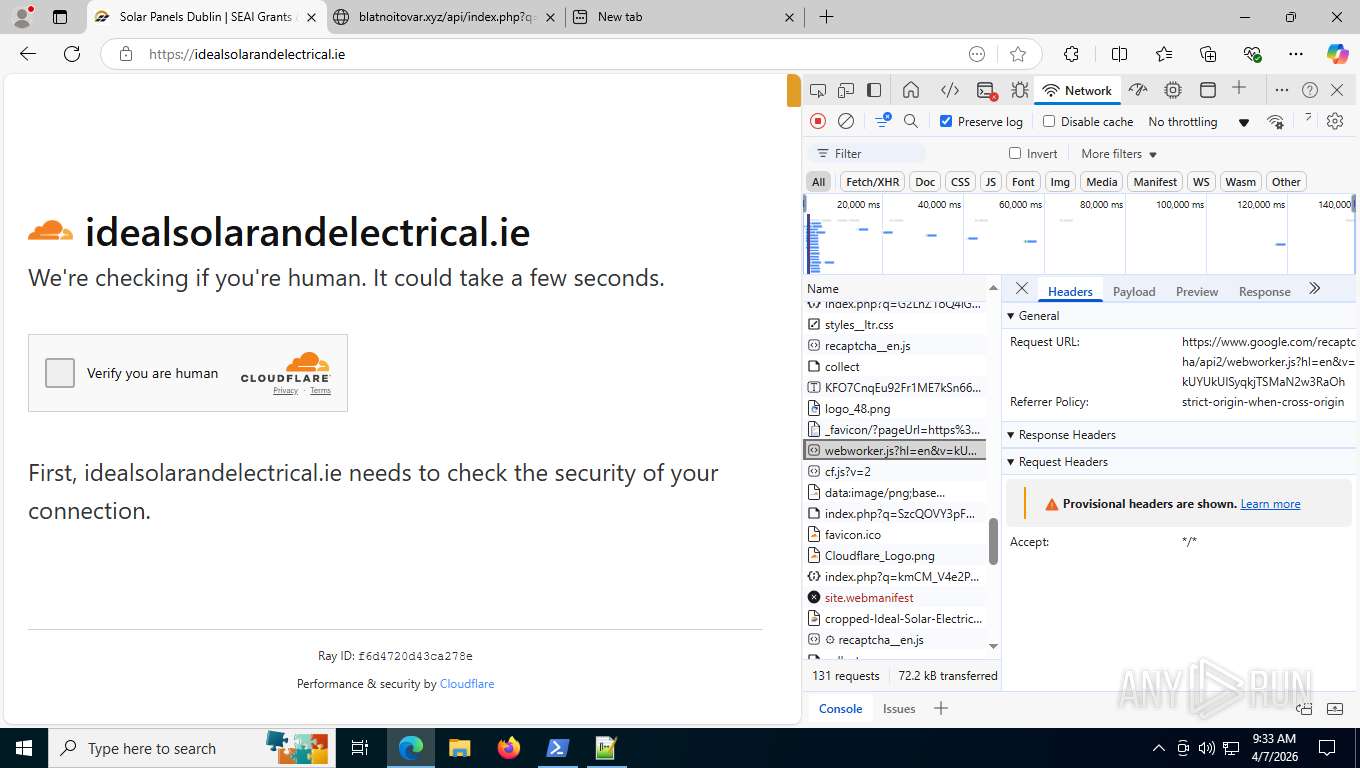Viewport: 1360px width, 768px height.
Task: Refresh the browser page
Action: 72,54
